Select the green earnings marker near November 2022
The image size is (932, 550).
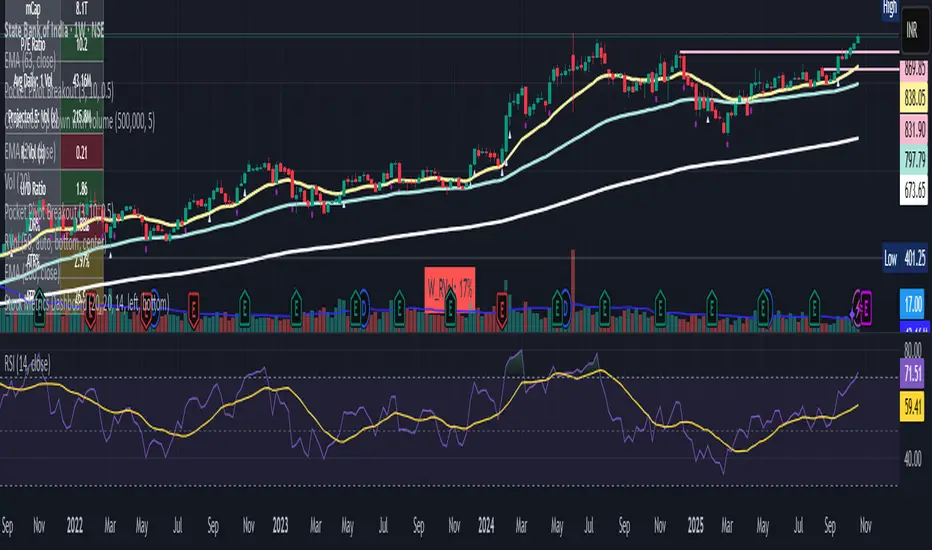pos(244,308)
